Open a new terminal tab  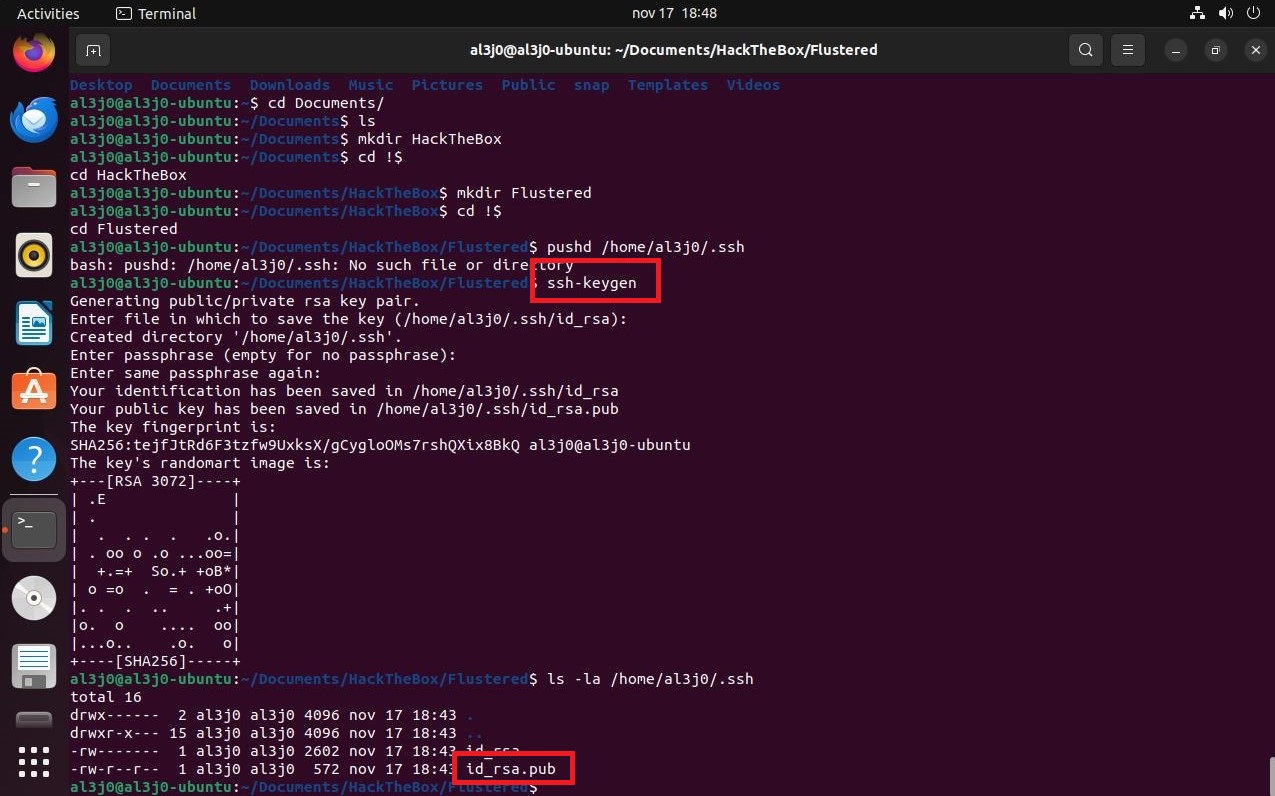[x=93, y=50]
